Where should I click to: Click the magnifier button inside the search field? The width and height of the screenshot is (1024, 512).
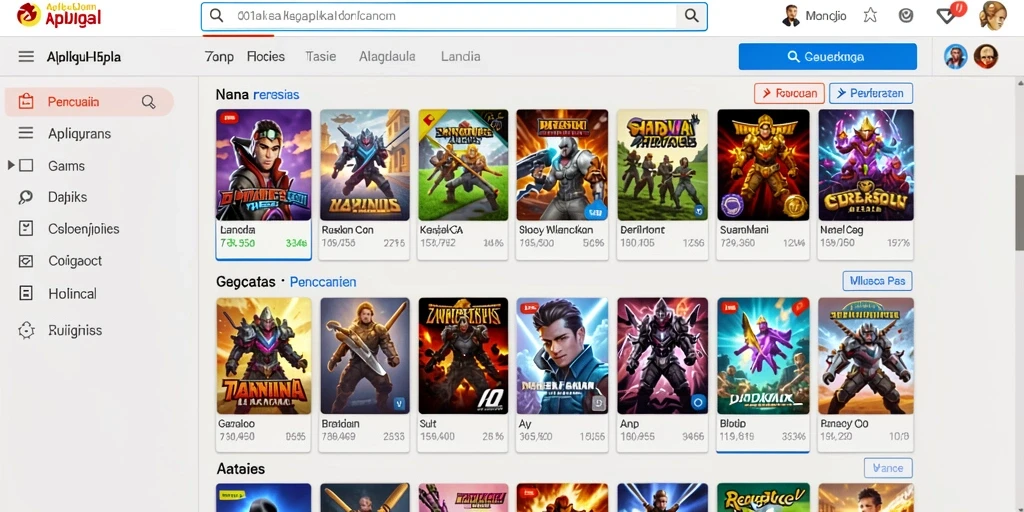pyautogui.click(x=691, y=16)
